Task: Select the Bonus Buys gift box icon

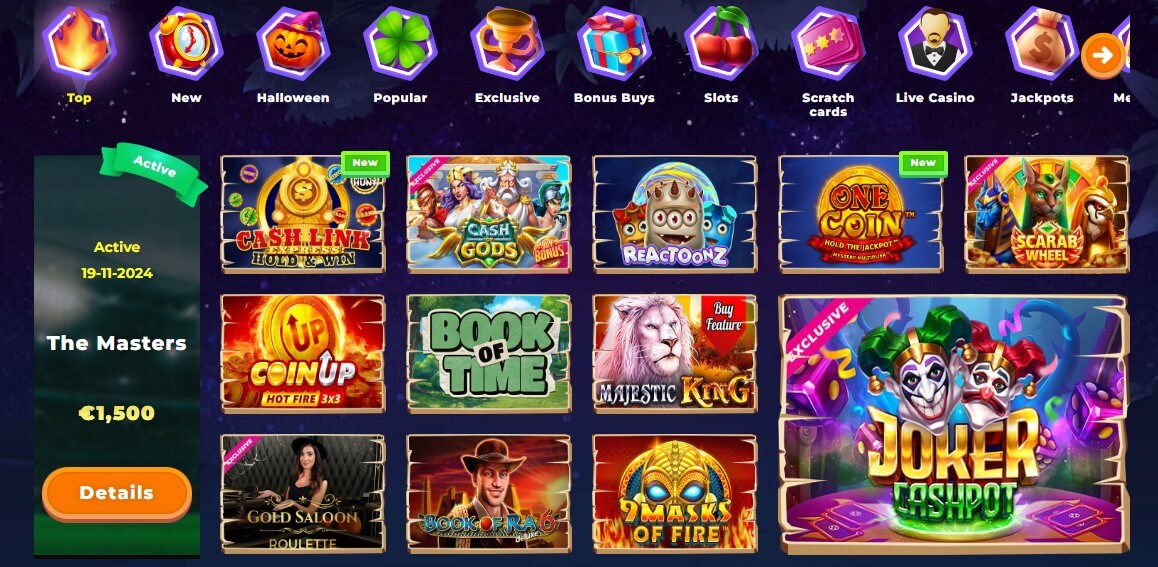Action: pyautogui.click(x=614, y=43)
